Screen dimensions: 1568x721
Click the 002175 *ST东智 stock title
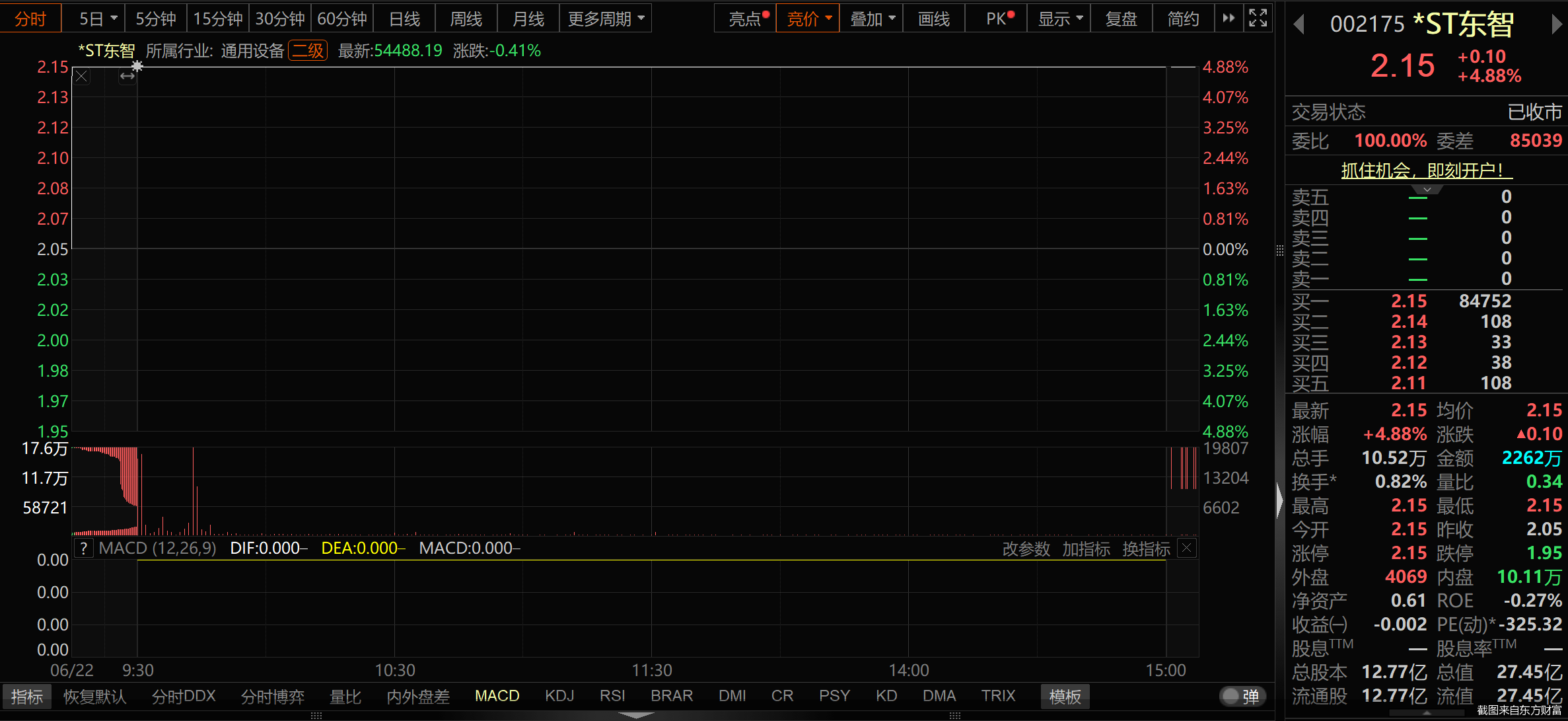1421,24
